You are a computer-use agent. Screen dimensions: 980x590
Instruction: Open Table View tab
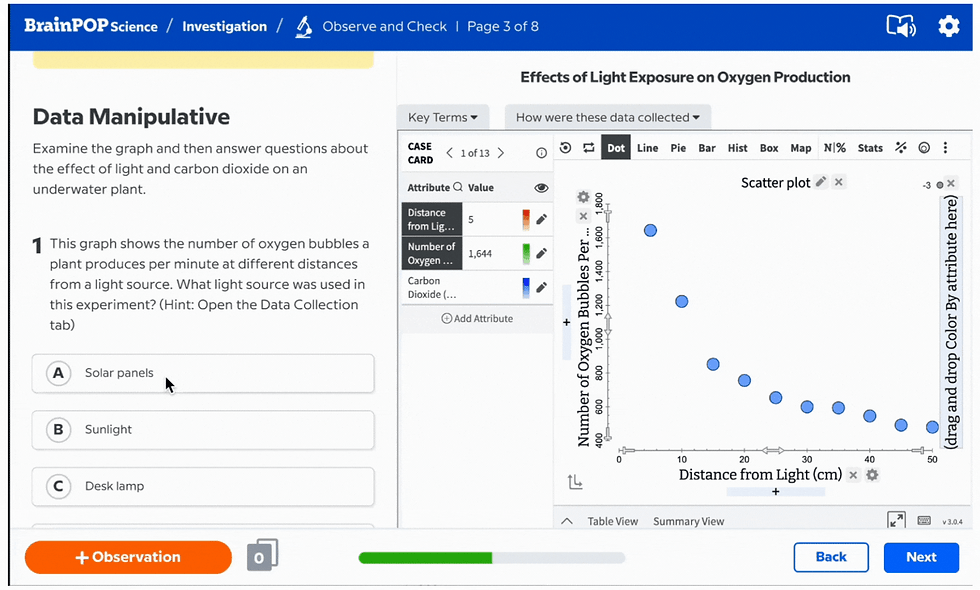click(x=612, y=521)
